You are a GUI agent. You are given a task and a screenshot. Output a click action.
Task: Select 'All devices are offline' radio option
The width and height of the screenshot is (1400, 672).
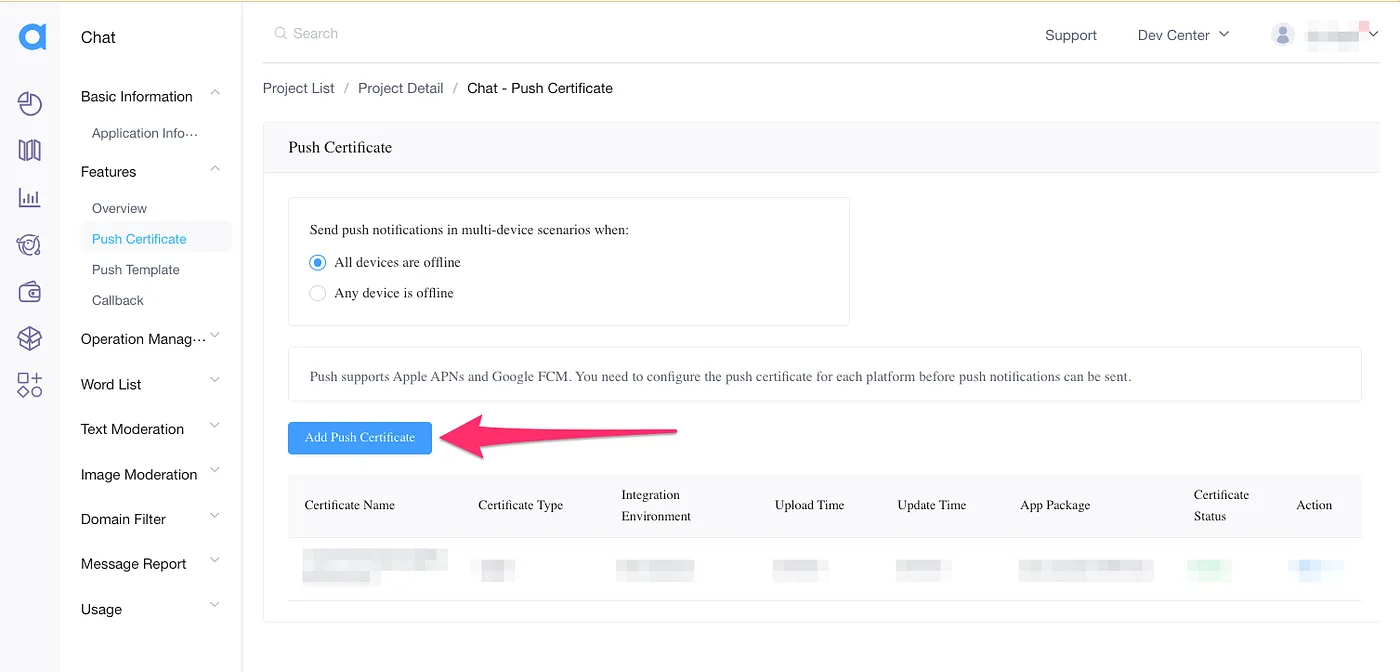pos(318,263)
